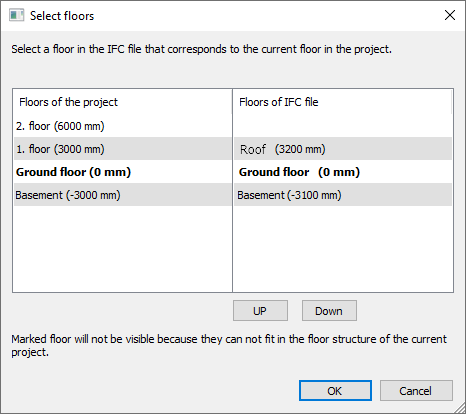The height and width of the screenshot is (414, 466).
Task: Click blank area below Basement (-3100 mm)
Action: (x=343, y=249)
